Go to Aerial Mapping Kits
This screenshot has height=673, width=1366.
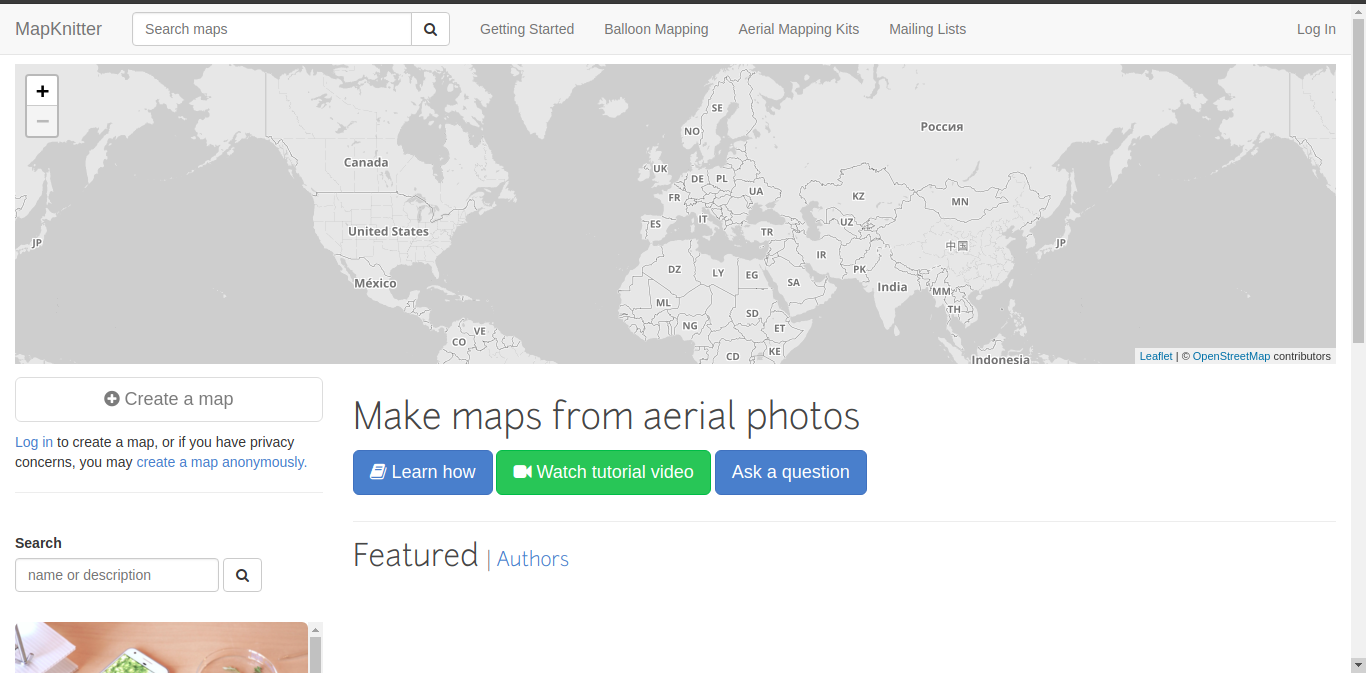tap(799, 29)
